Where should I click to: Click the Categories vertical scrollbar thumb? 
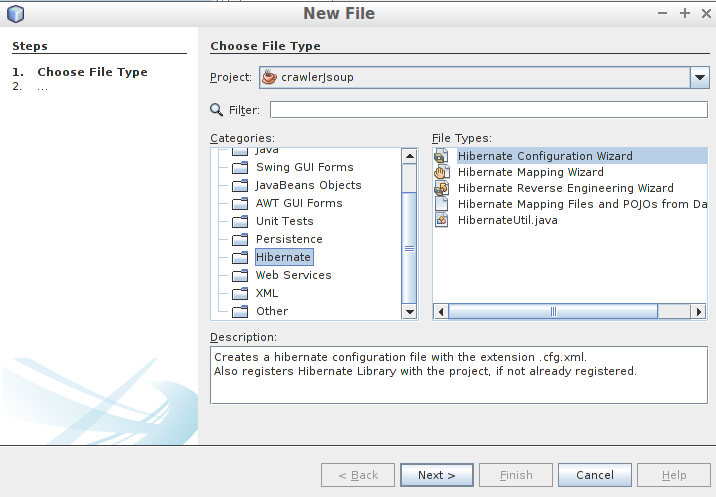pyautogui.click(x=410, y=248)
